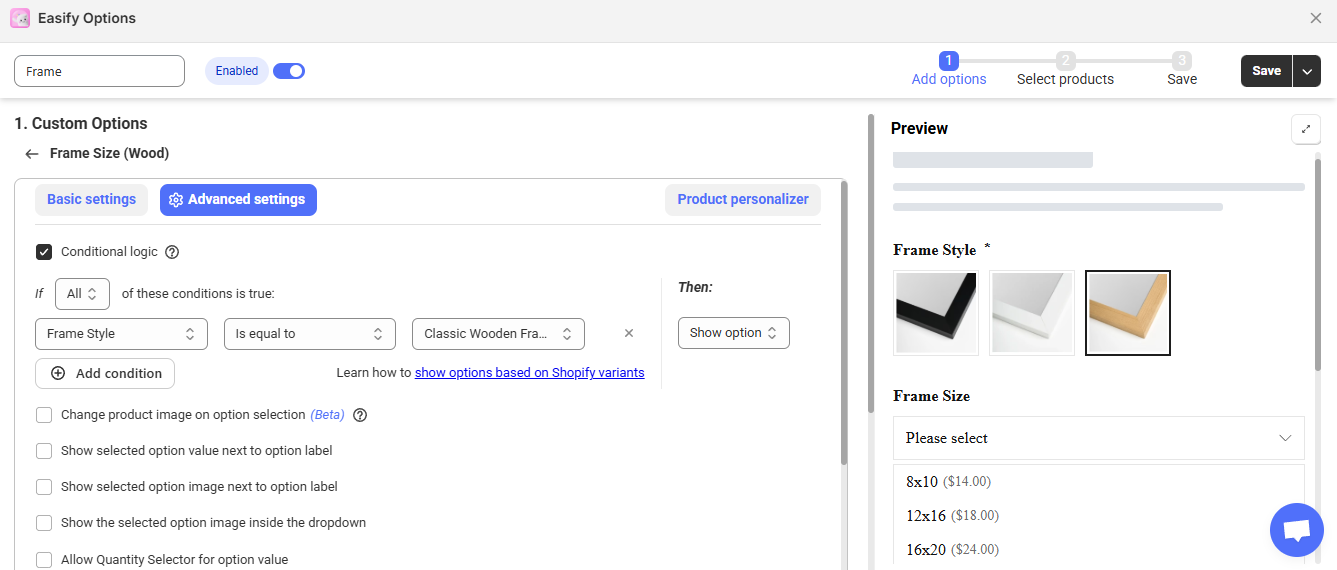Open the Product personalizer tab

(742, 200)
